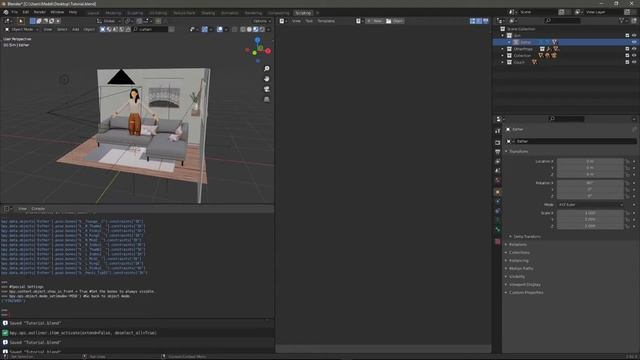
Task: Expand the Delta Transform panel
Action: (x=526, y=237)
